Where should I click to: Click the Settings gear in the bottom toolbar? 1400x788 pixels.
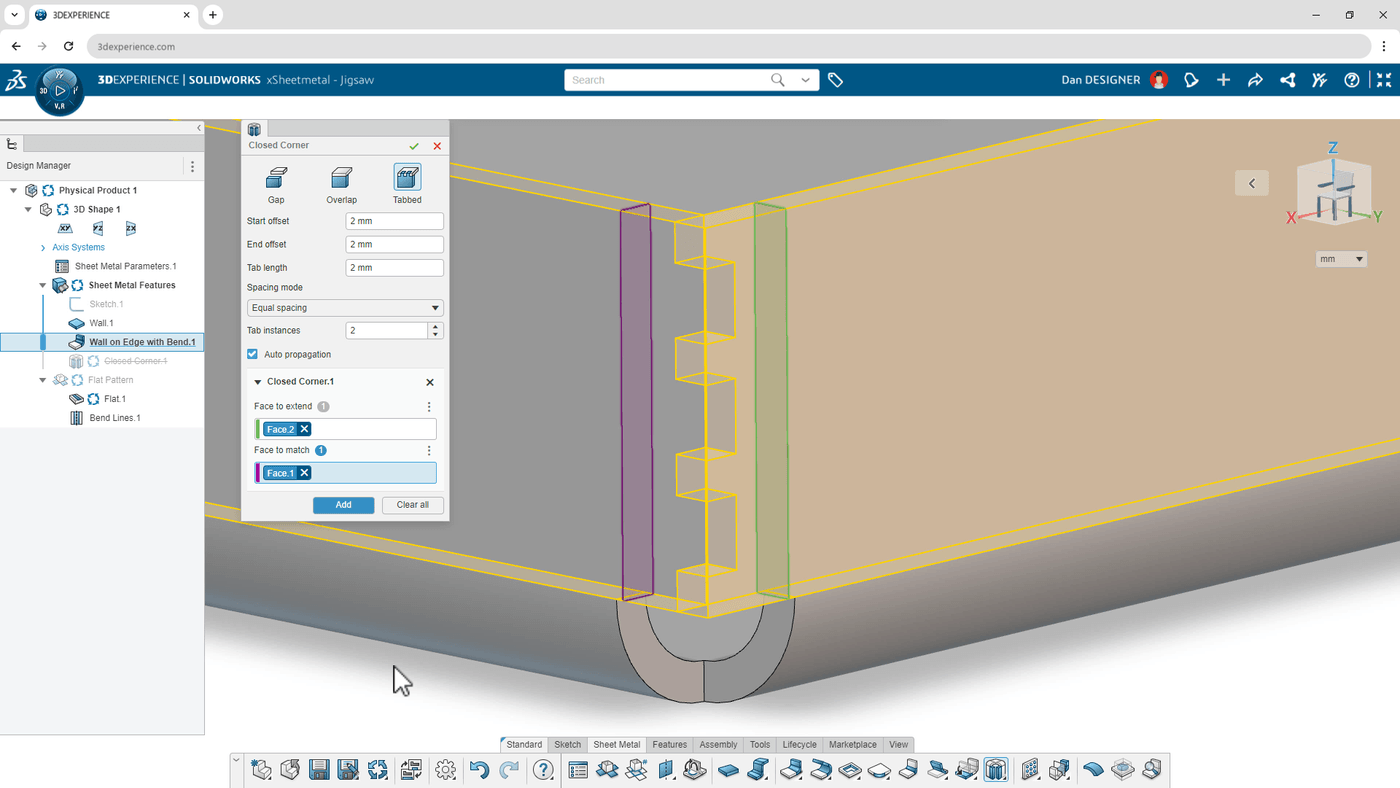click(445, 769)
